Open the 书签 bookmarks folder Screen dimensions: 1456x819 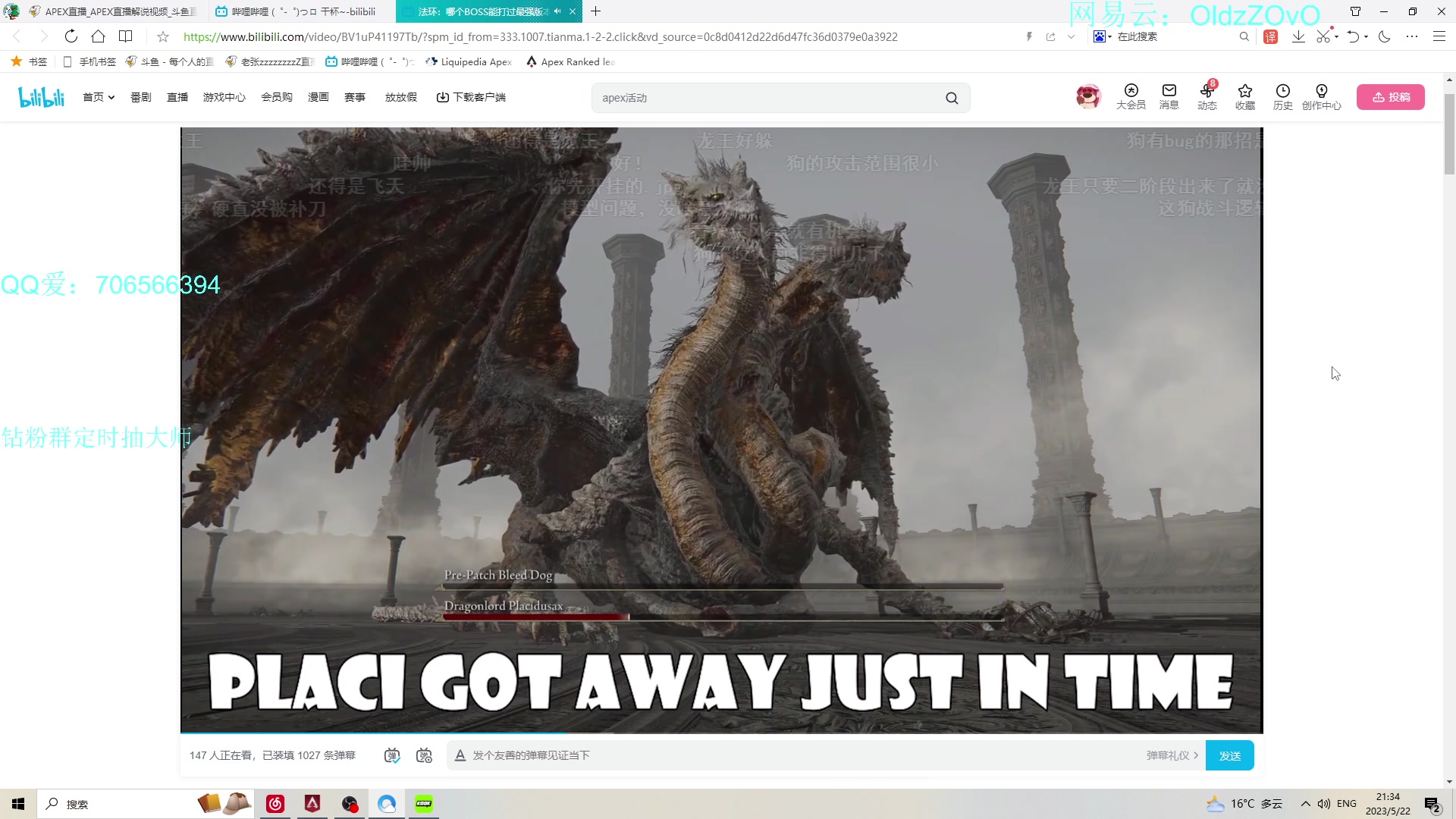pos(29,61)
